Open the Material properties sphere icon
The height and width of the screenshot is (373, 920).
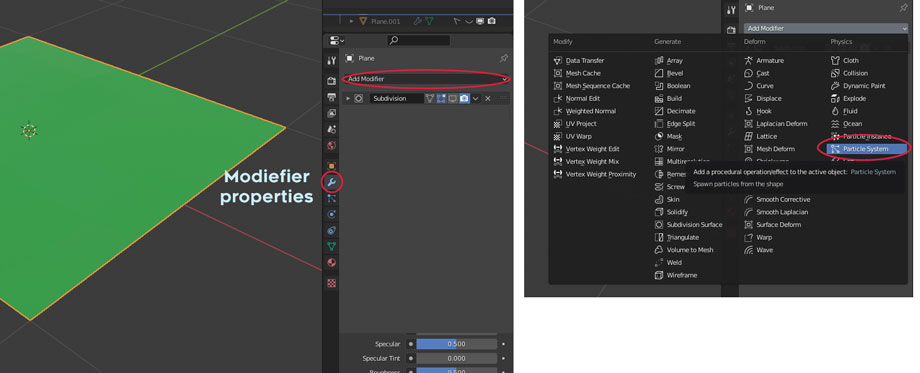(332, 263)
